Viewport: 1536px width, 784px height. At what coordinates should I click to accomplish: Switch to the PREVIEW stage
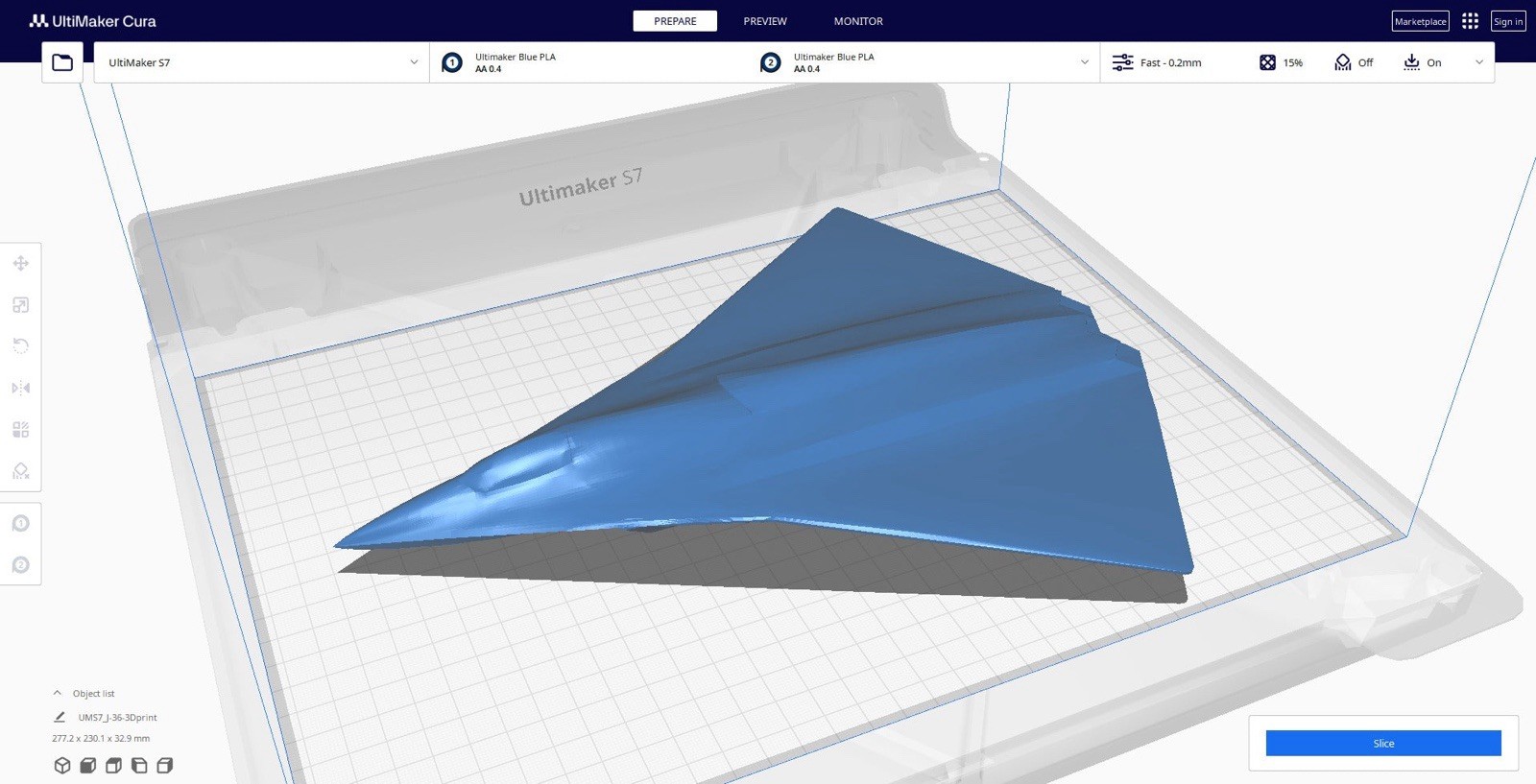coord(765,21)
